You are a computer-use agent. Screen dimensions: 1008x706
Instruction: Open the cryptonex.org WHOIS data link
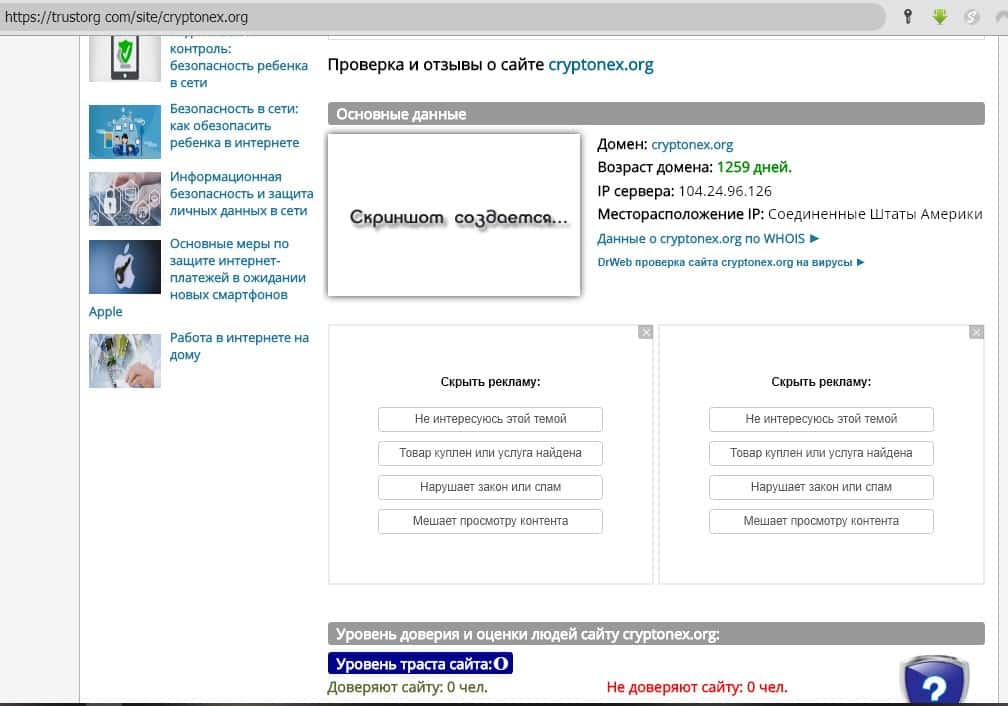tap(707, 239)
